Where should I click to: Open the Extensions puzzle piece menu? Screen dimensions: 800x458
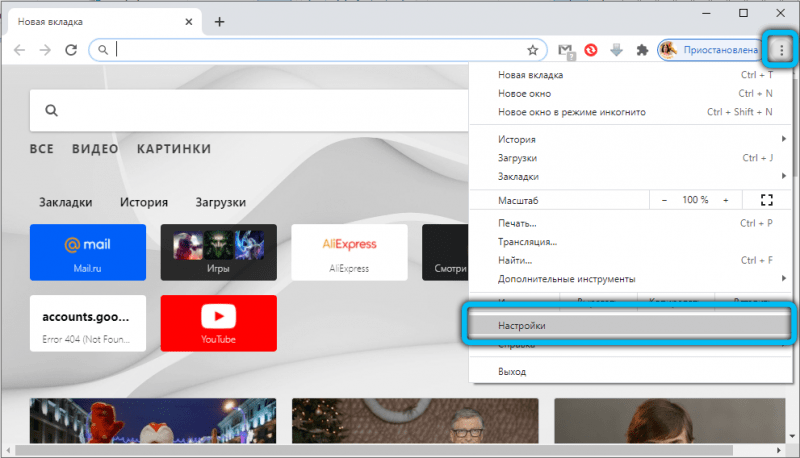(x=642, y=50)
